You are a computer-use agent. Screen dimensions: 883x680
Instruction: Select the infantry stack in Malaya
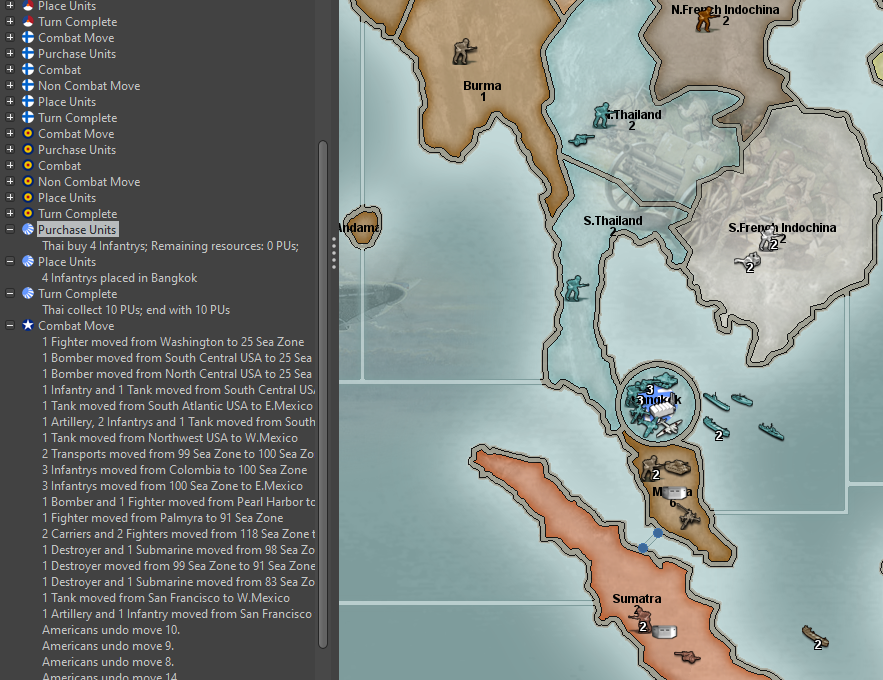pyautogui.click(x=650, y=468)
